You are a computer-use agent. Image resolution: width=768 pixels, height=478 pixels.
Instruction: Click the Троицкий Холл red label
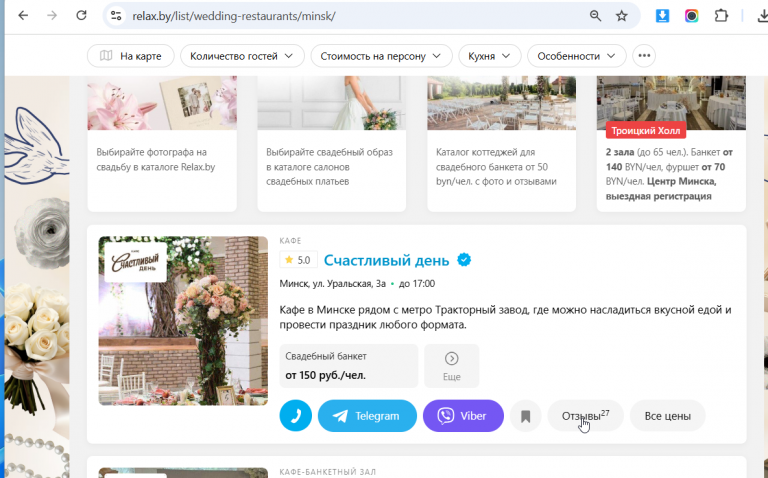tap(646, 131)
